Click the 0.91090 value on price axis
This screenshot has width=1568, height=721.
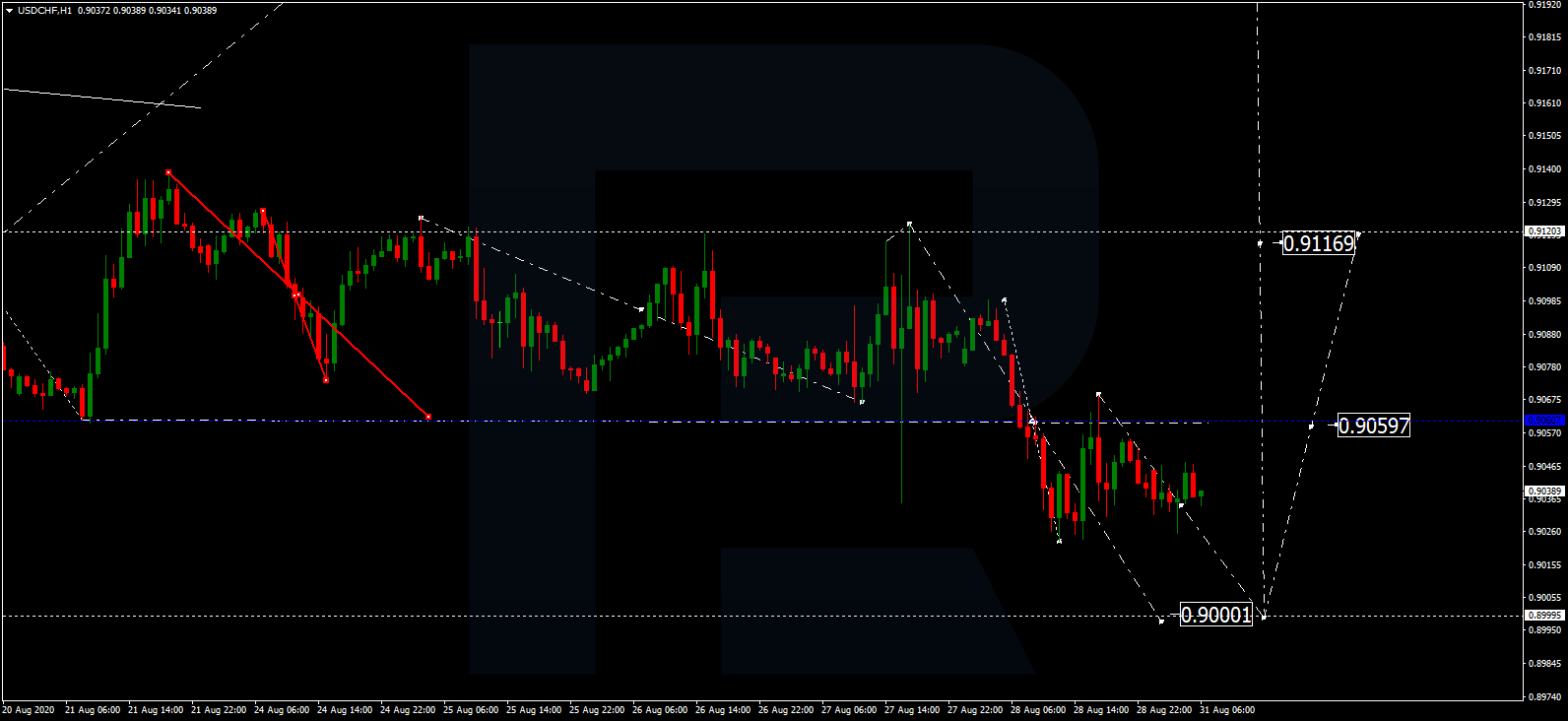(x=1544, y=268)
